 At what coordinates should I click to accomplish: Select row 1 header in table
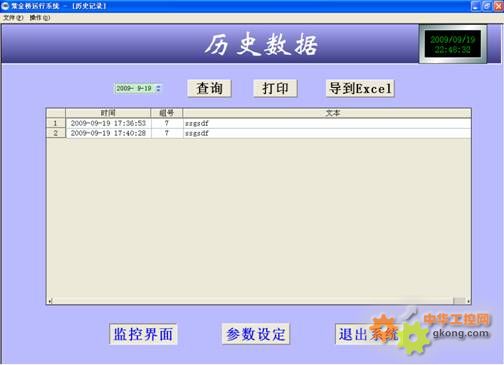click(x=56, y=123)
